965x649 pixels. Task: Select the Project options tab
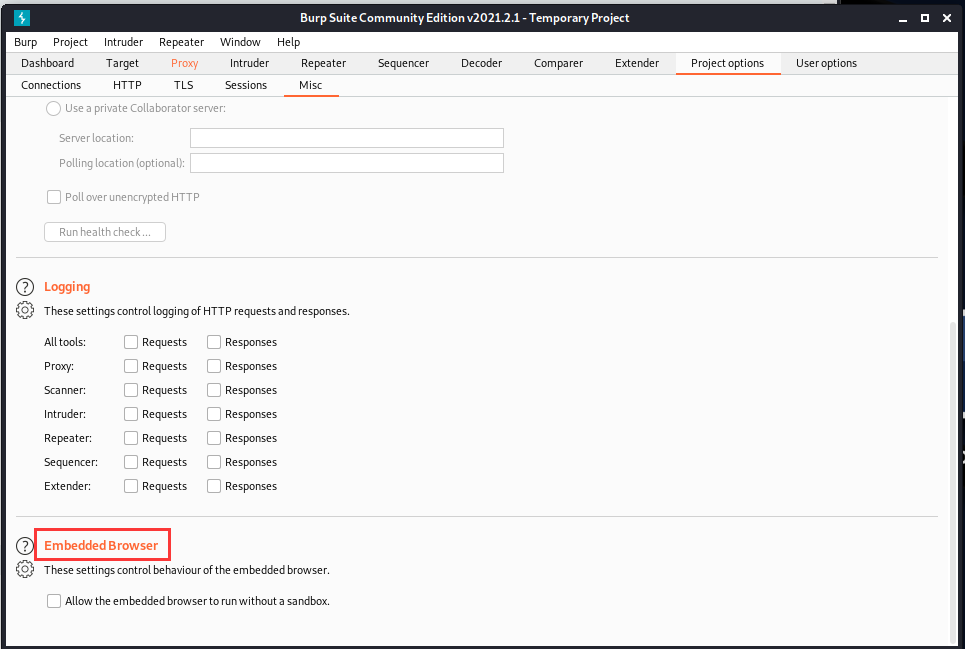point(727,63)
